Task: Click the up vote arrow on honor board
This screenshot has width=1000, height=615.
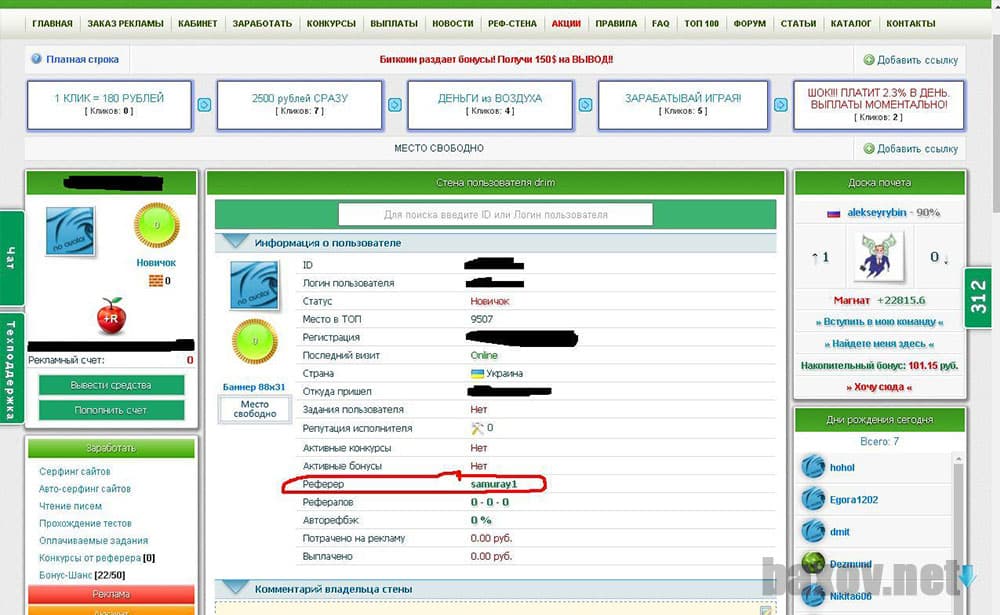Action: (x=814, y=258)
